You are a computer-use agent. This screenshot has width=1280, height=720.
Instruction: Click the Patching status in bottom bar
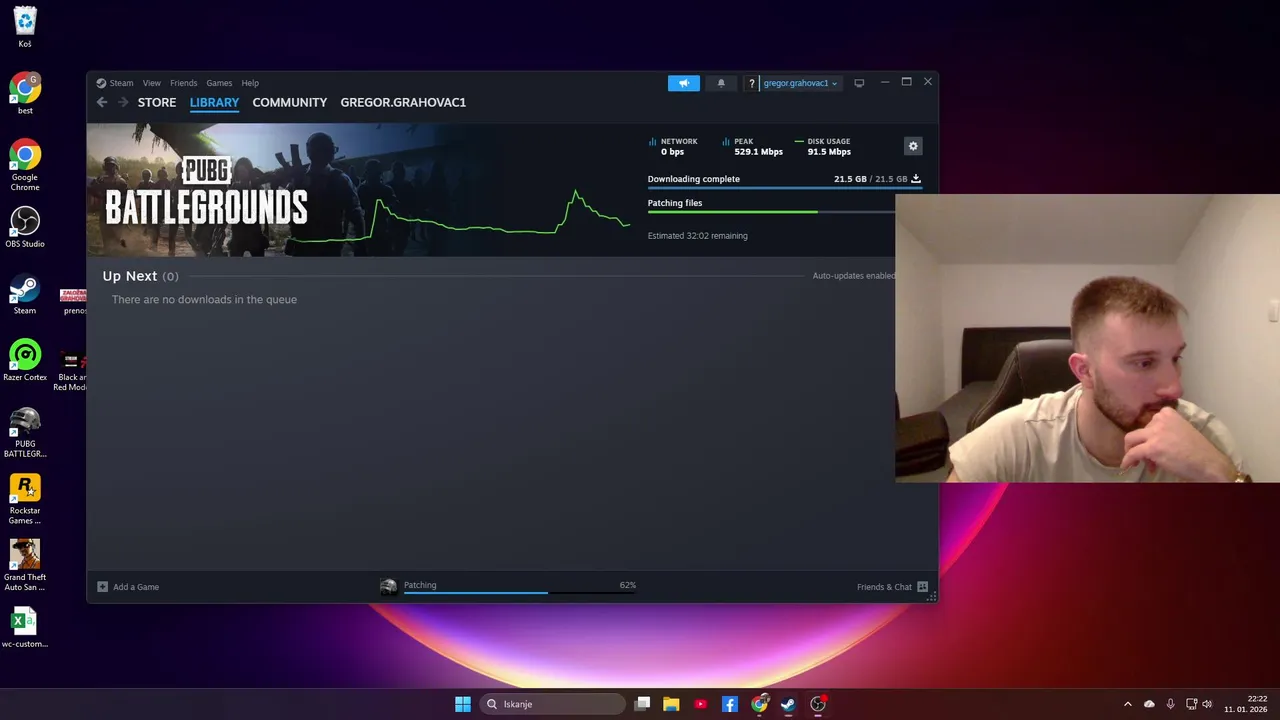point(420,585)
